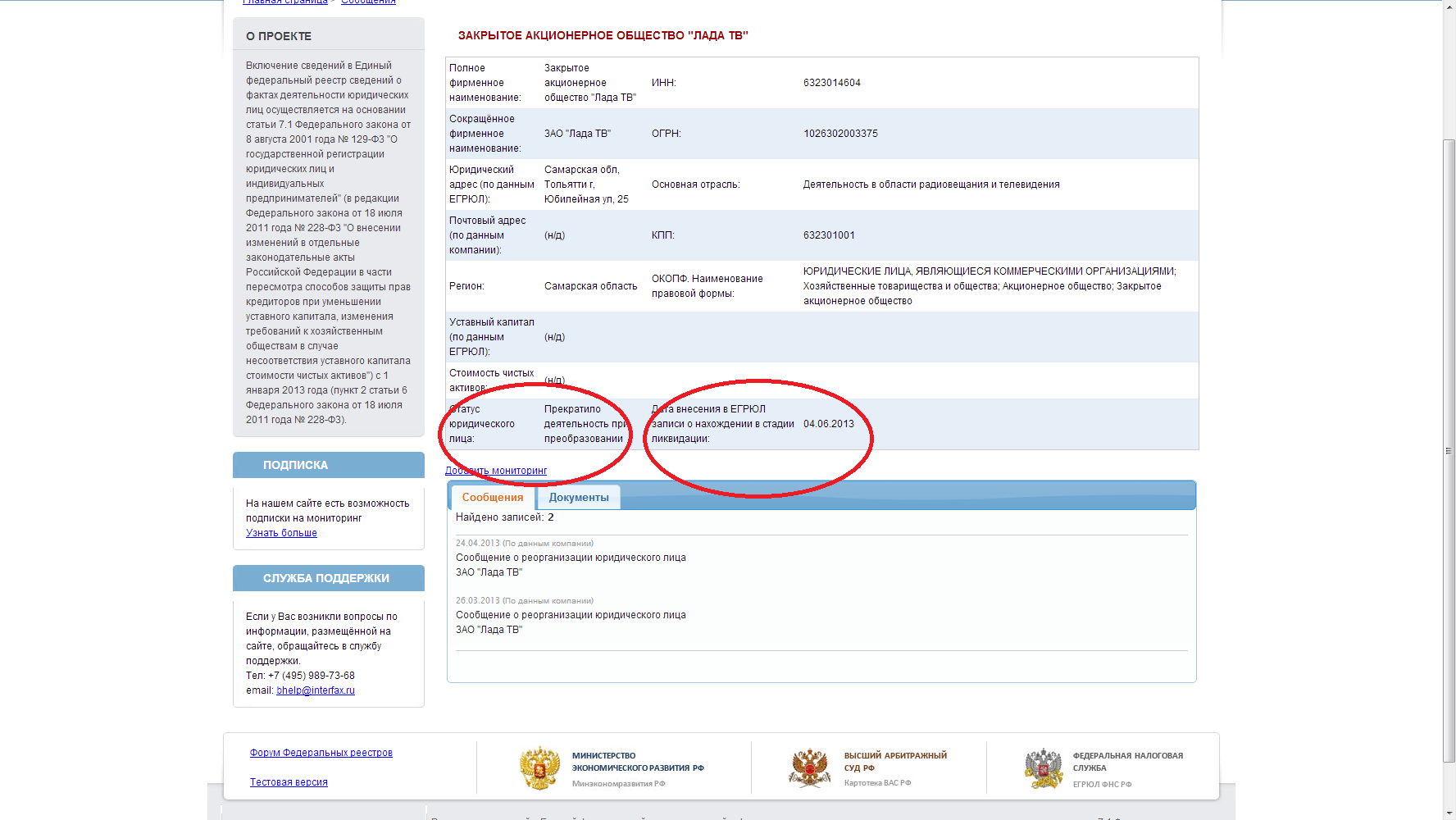
Task: Click the scrollbar down arrow
Action: point(1449,813)
